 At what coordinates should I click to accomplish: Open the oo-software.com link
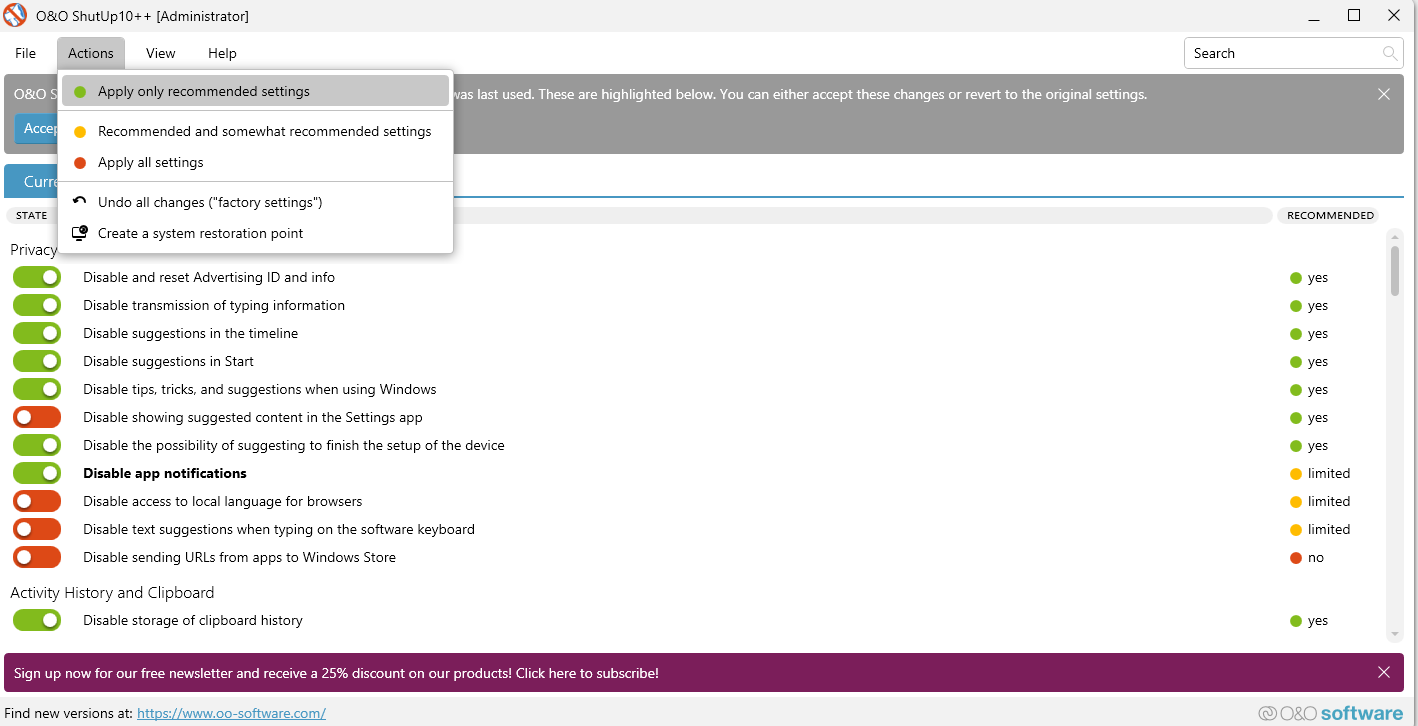pos(231,713)
